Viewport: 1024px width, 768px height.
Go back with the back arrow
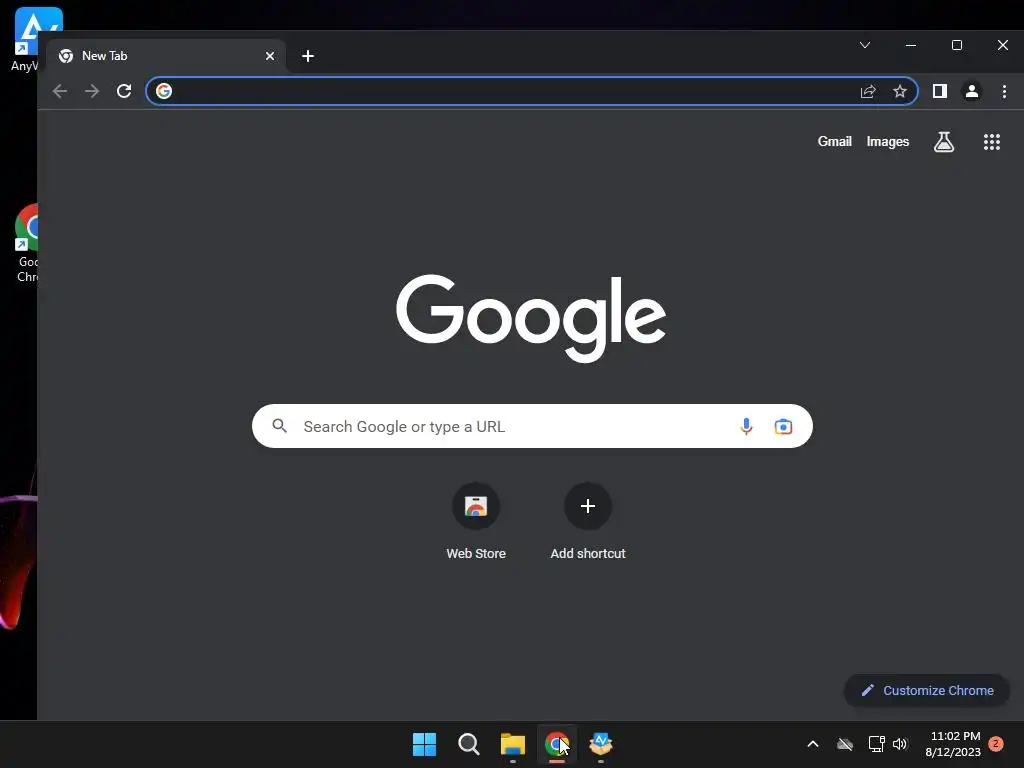pyautogui.click(x=59, y=91)
